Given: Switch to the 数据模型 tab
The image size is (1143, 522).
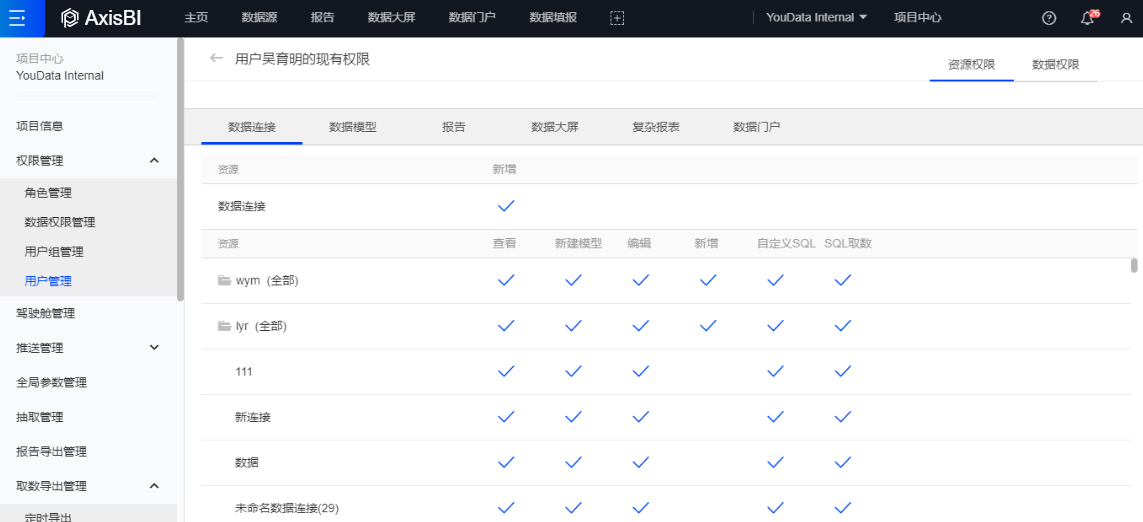Looking at the screenshot, I should (x=353, y=127).
